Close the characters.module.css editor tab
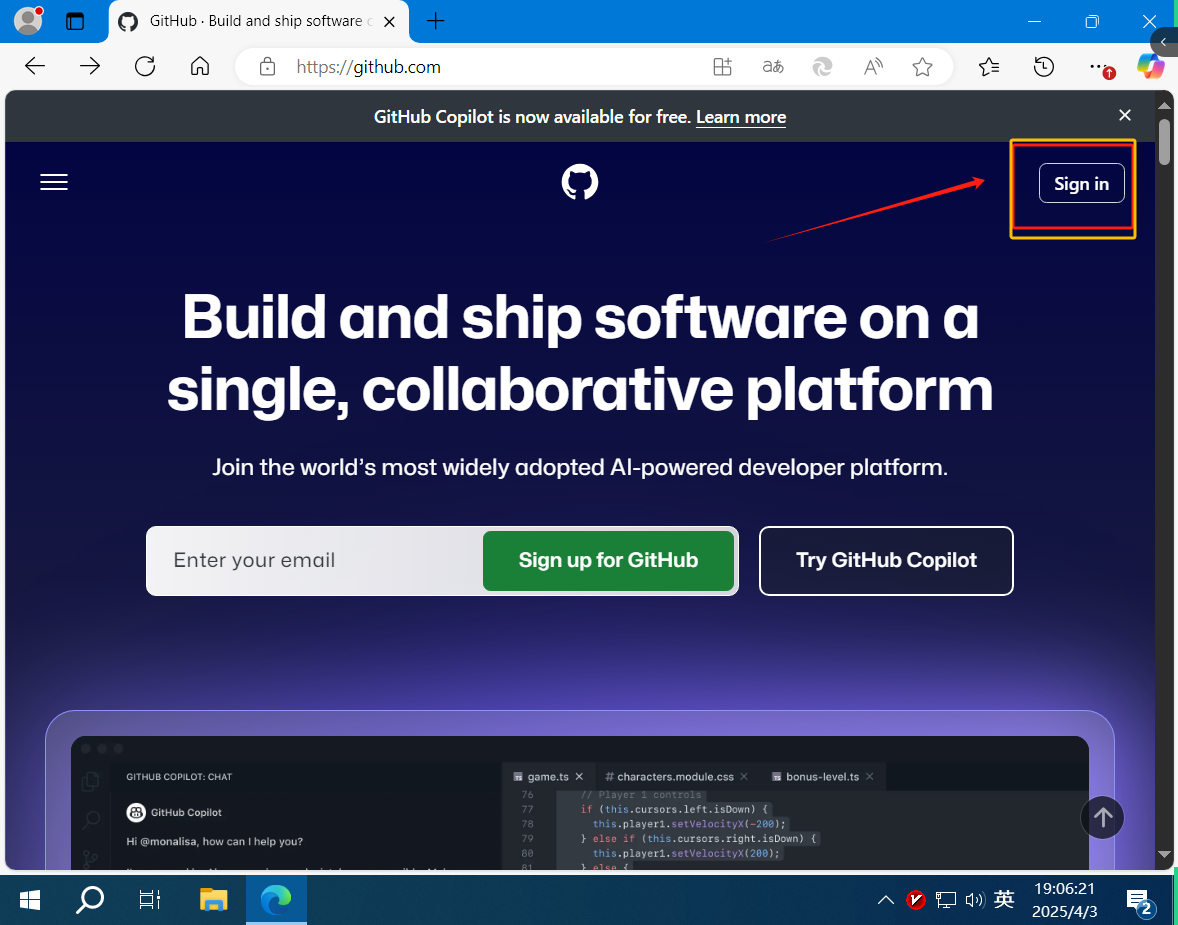 click(x=744, y=776)
